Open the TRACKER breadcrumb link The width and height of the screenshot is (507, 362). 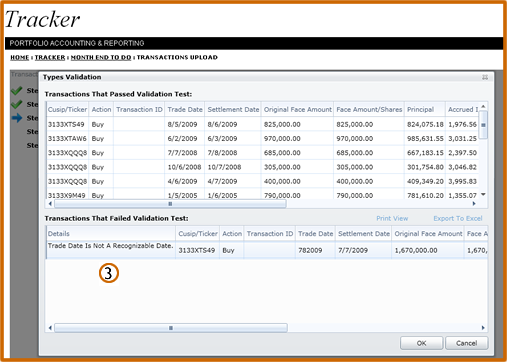(x=50, y=57)
